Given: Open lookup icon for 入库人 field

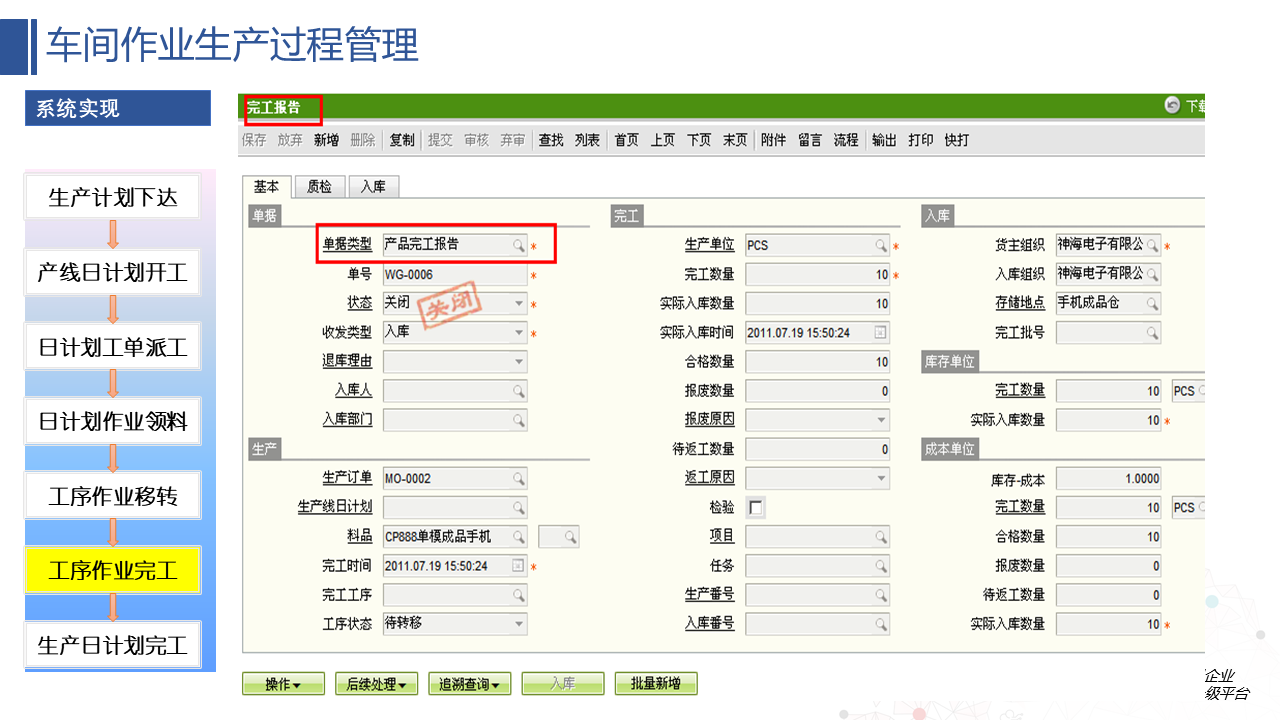Looking at the screenshot, I should click(x=519, y=391).
